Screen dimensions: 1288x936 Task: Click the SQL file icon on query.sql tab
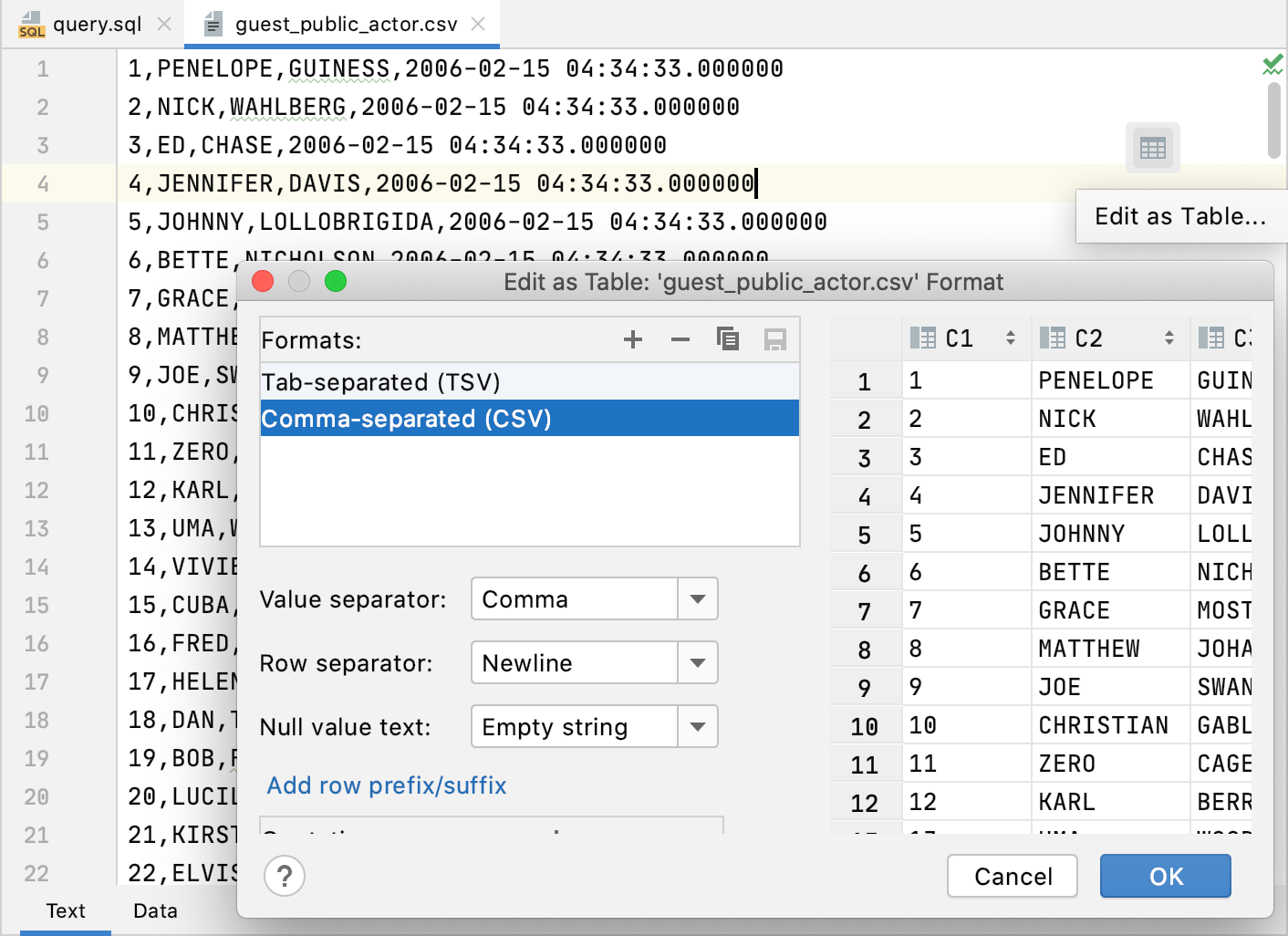click(30, 25)
